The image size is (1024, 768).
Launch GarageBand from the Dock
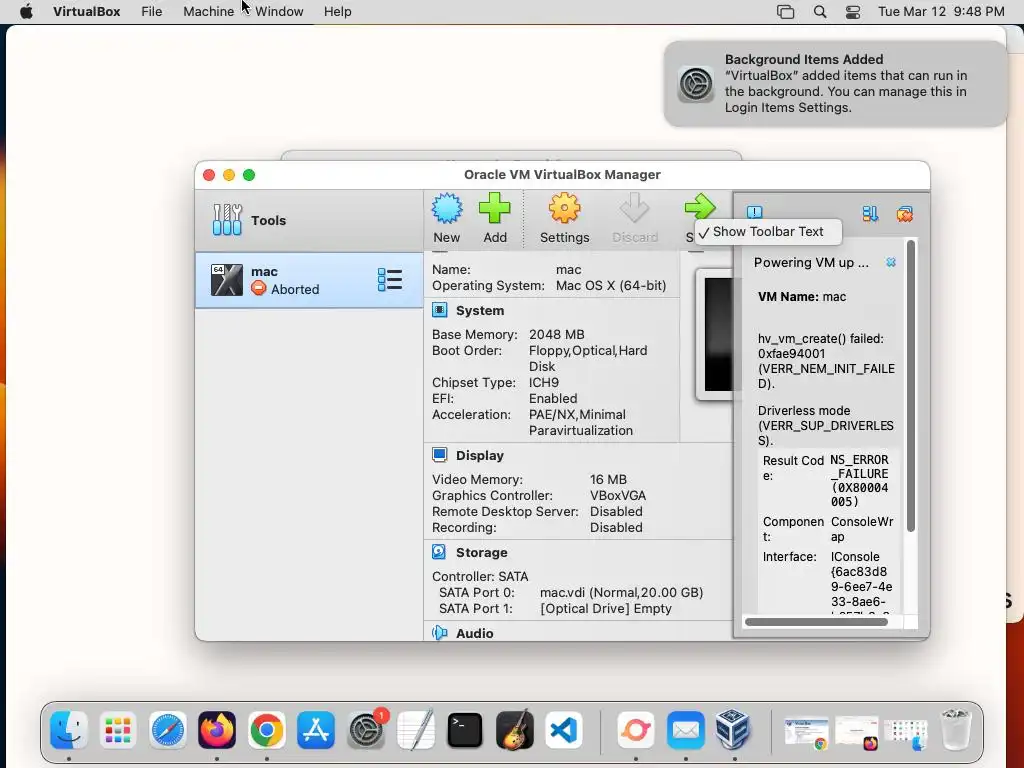click(x=515, y=729)
